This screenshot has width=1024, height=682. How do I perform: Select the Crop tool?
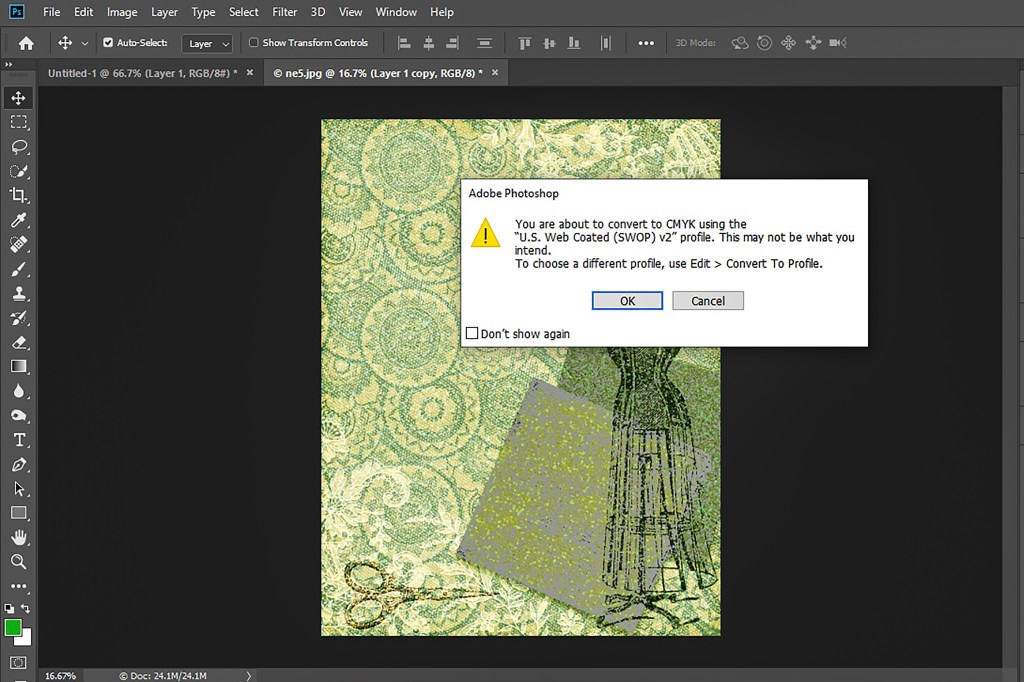click(18, 195)
